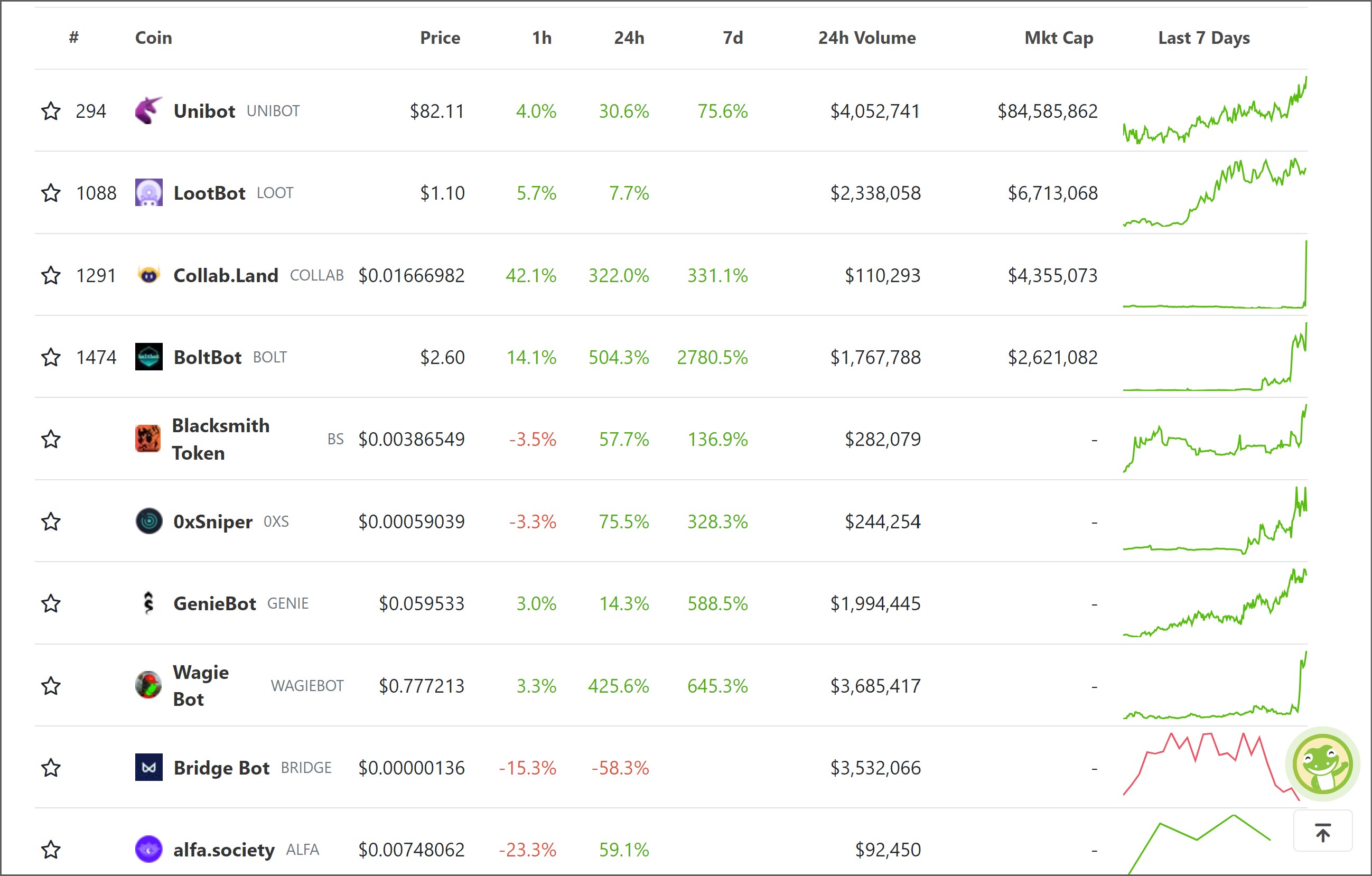Star the alfa.society coin

click(x=51, y=849)
